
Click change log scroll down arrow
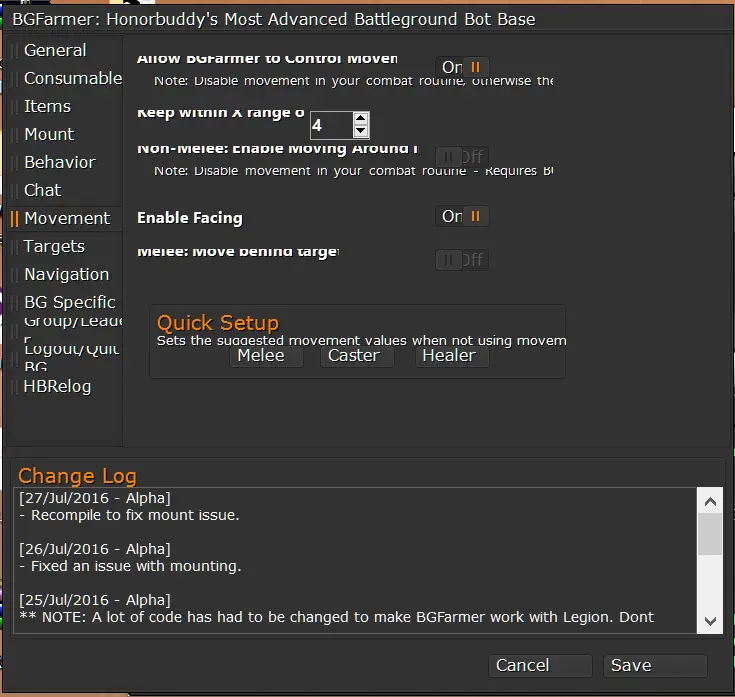coord(710,621)
